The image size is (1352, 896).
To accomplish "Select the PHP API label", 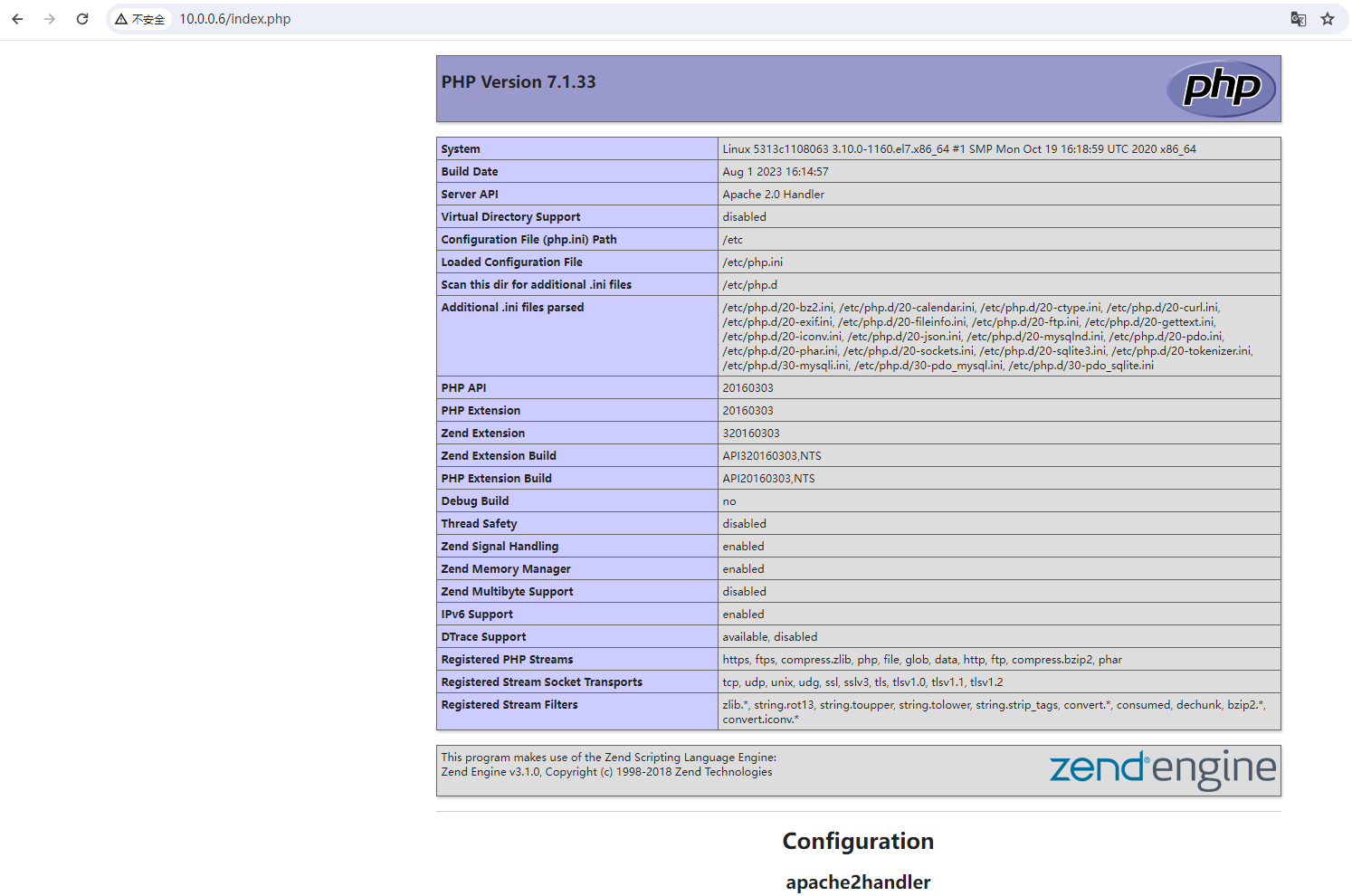I will pos(464,388).
